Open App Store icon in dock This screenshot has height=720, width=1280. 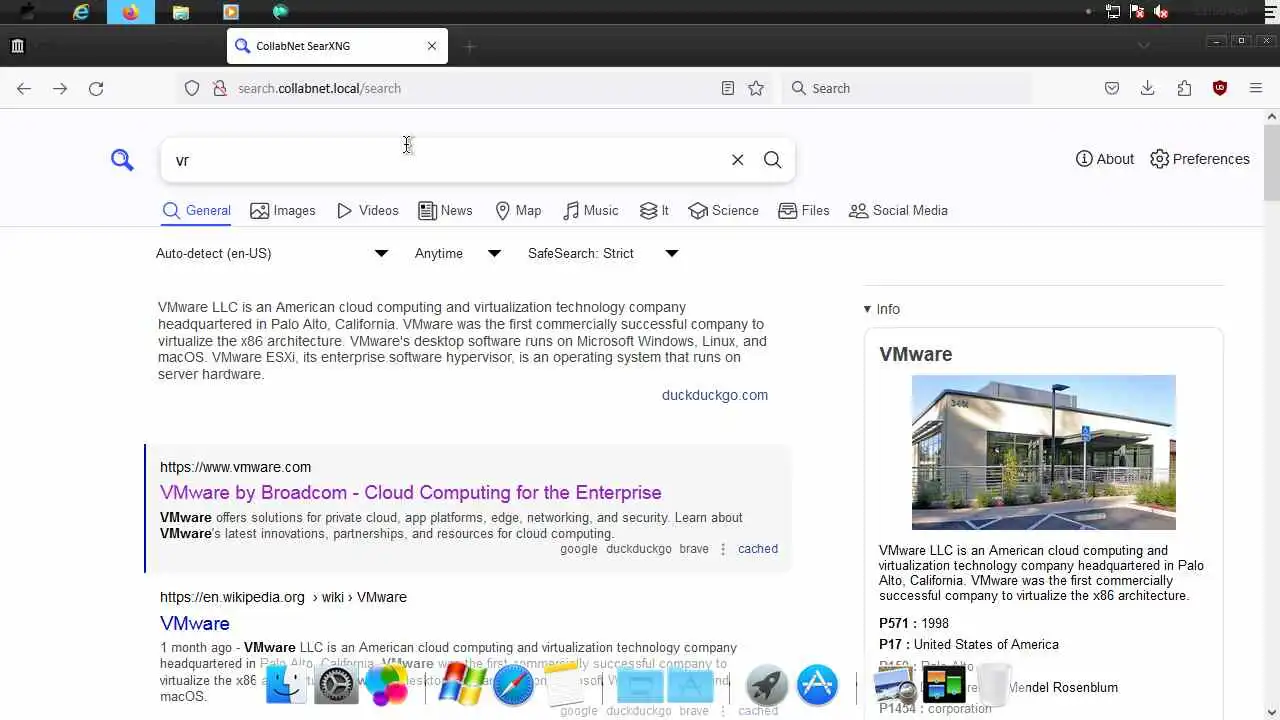coord(817,686)
